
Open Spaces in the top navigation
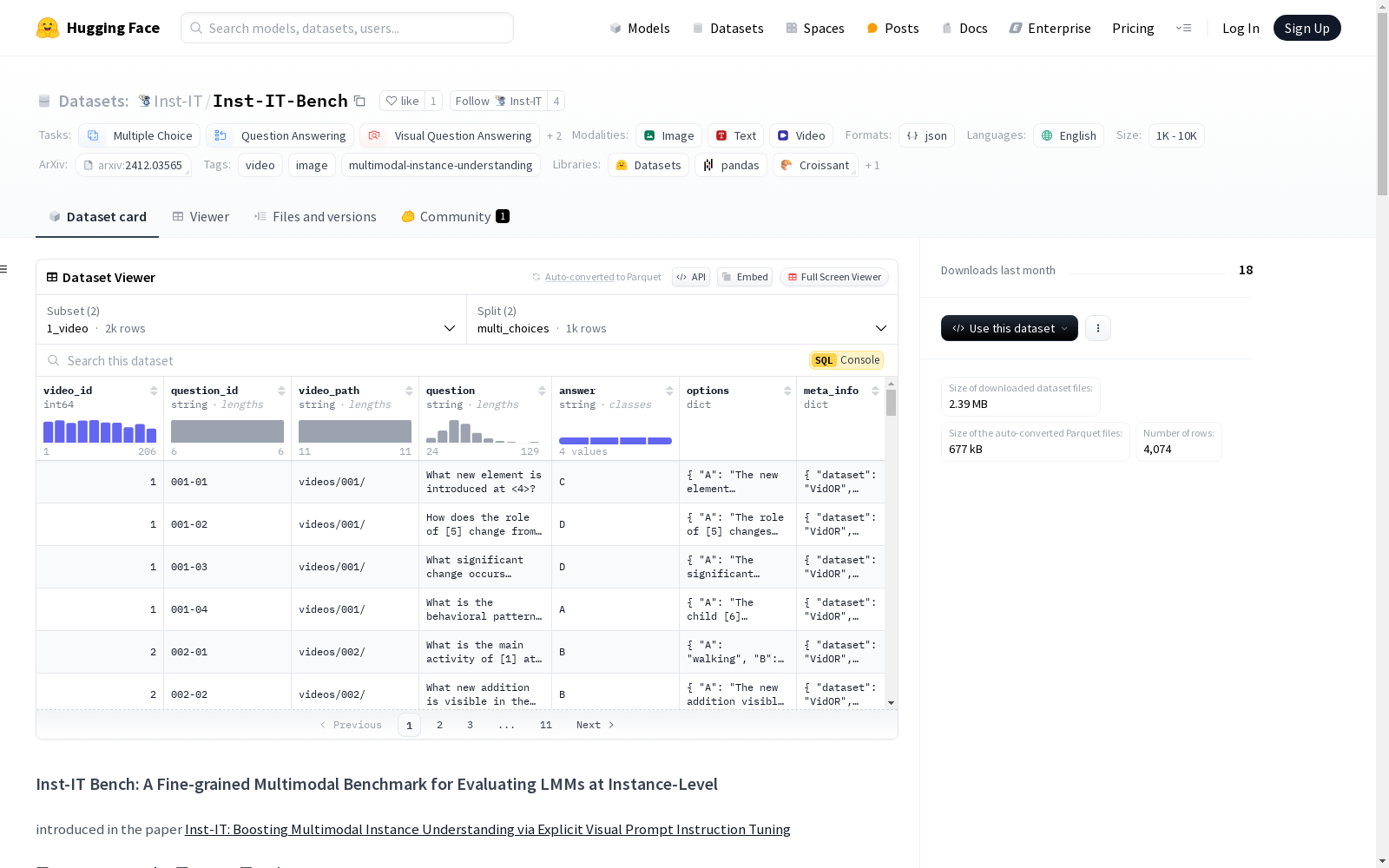point(814,28)
